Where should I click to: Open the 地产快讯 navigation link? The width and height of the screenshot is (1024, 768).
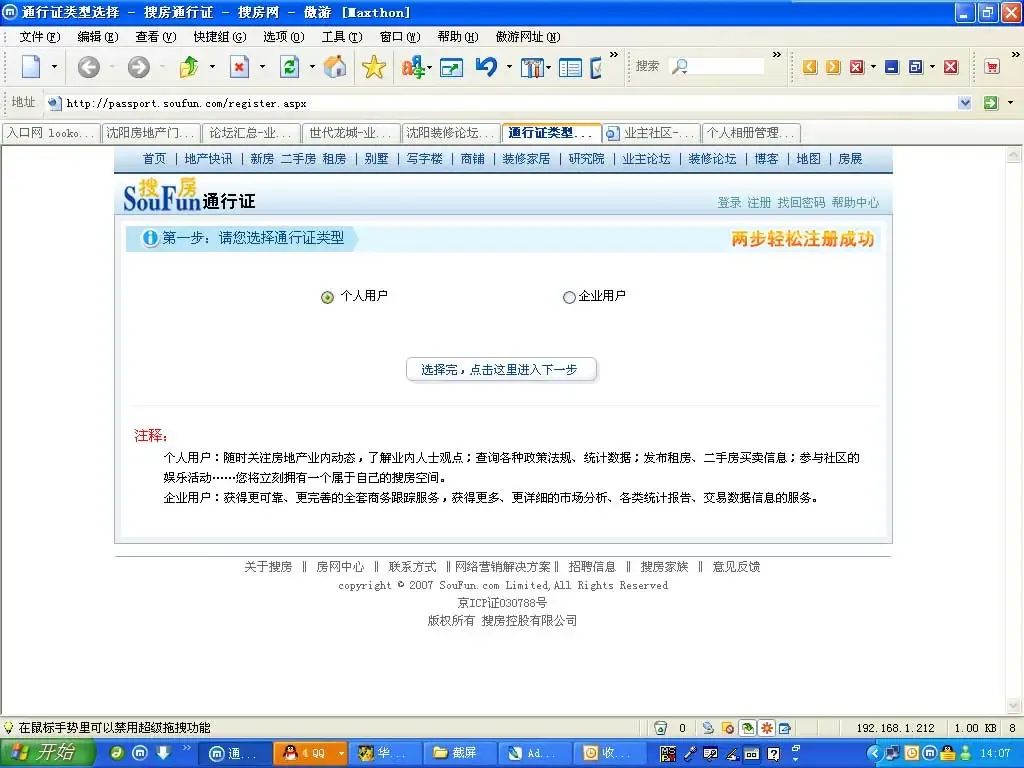(208, 159)
